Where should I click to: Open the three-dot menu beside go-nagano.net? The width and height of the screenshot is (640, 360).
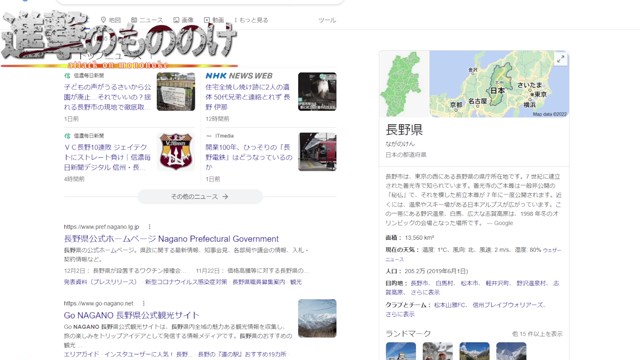coord(144,303)
